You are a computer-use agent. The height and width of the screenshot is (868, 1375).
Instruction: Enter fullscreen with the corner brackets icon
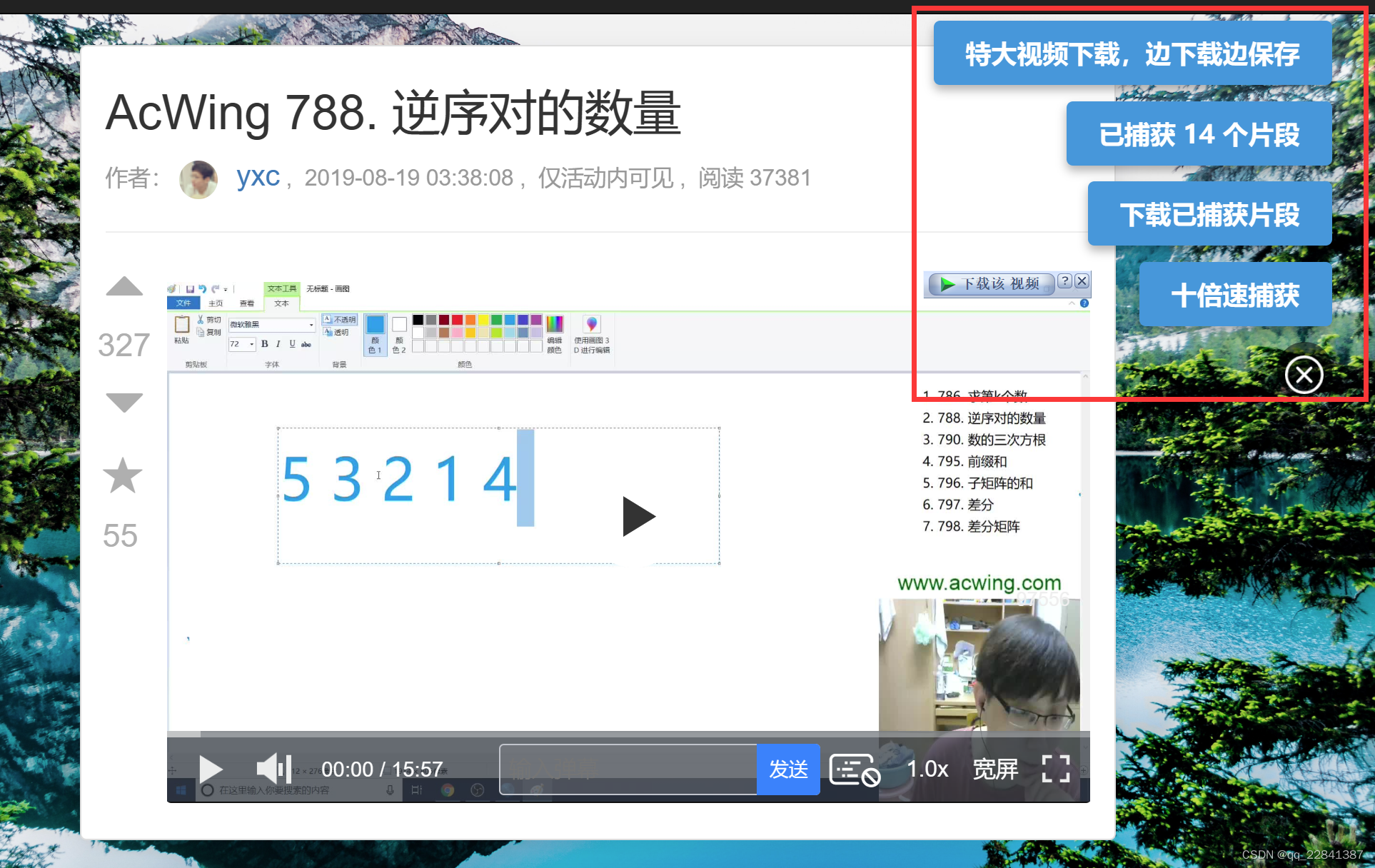coord(1055,769)
